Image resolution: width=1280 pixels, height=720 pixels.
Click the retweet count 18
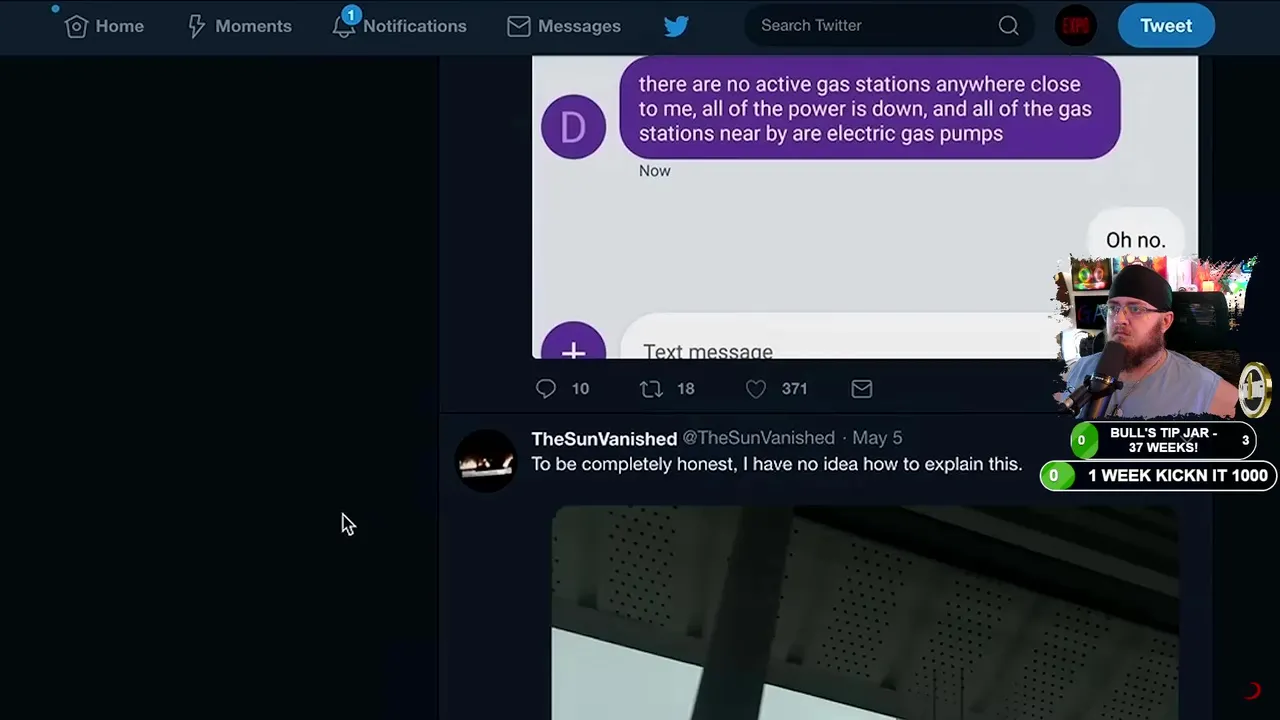pyautogui.click(x=685, y=389)
